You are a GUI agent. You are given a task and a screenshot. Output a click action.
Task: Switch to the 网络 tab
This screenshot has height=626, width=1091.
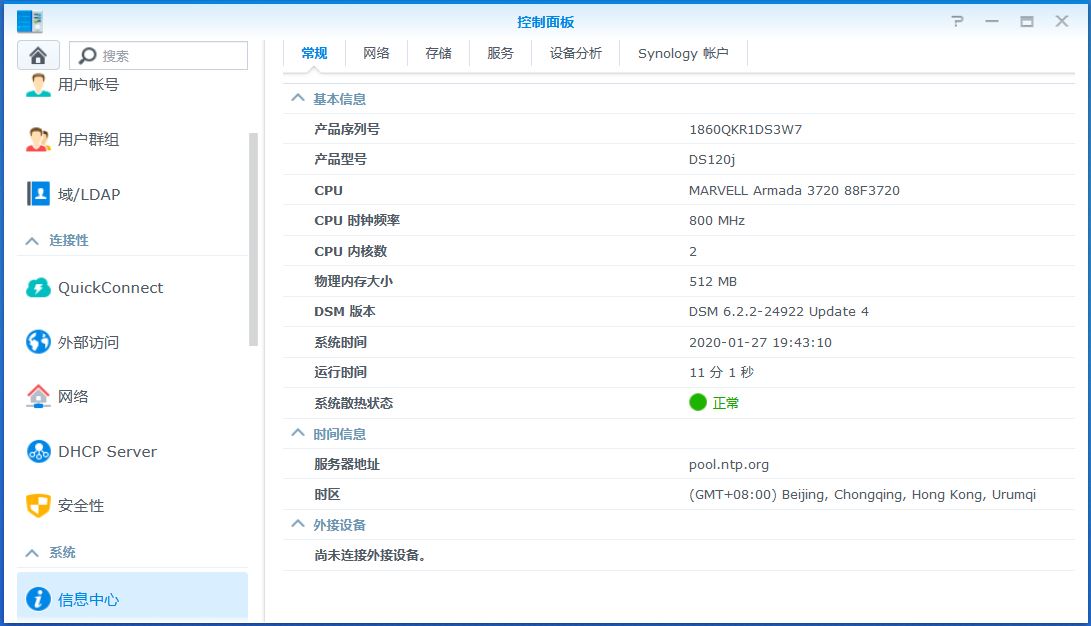(376, 54)
